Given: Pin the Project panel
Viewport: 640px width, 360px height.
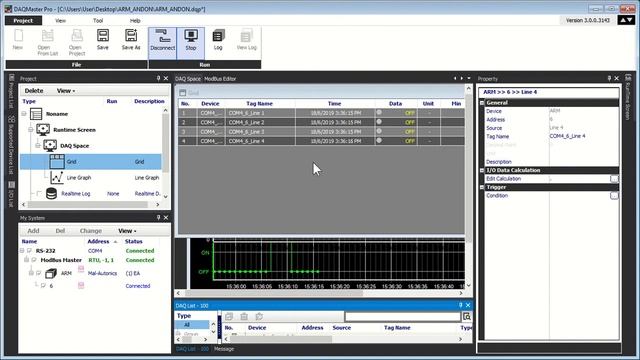Looking at the screenshot, I should click(158, 78).
